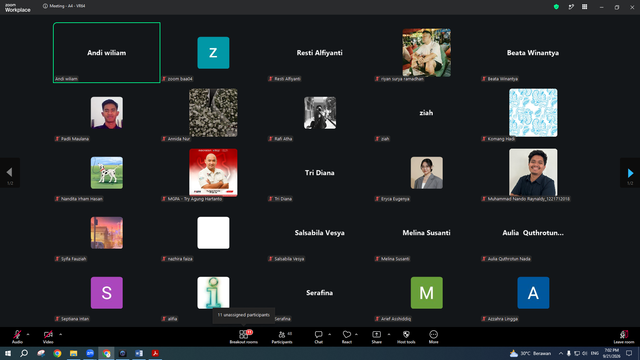
Task: Expand share options arrow beside Share
Action: [389, 334]
